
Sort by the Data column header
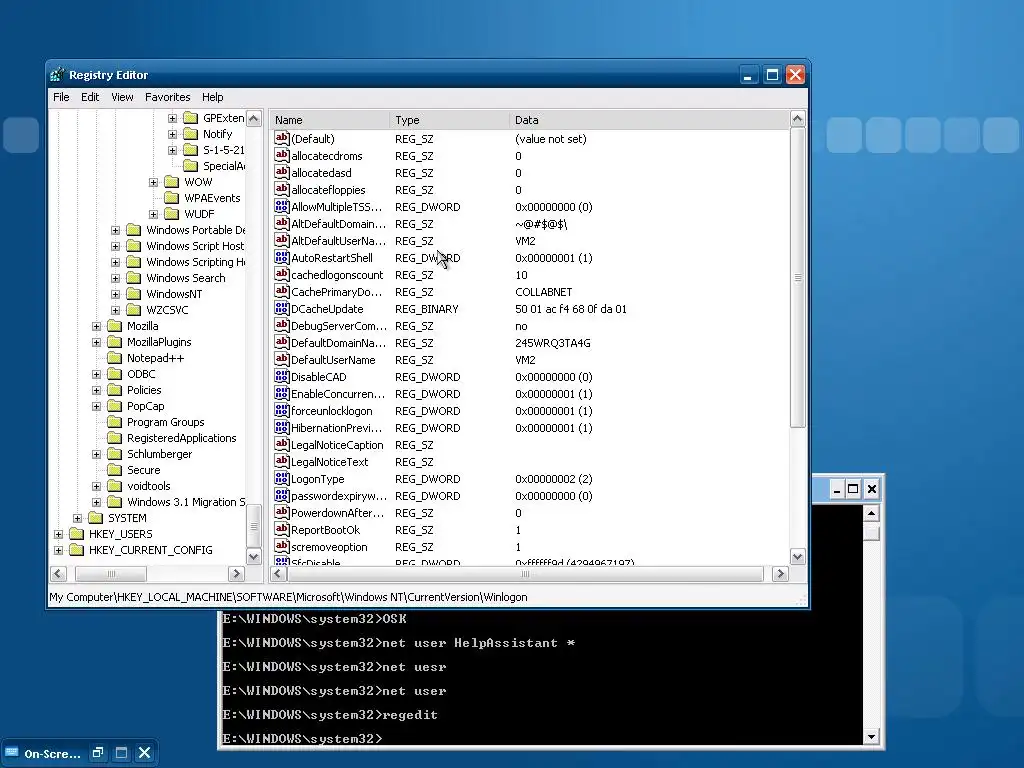point(648,120)
